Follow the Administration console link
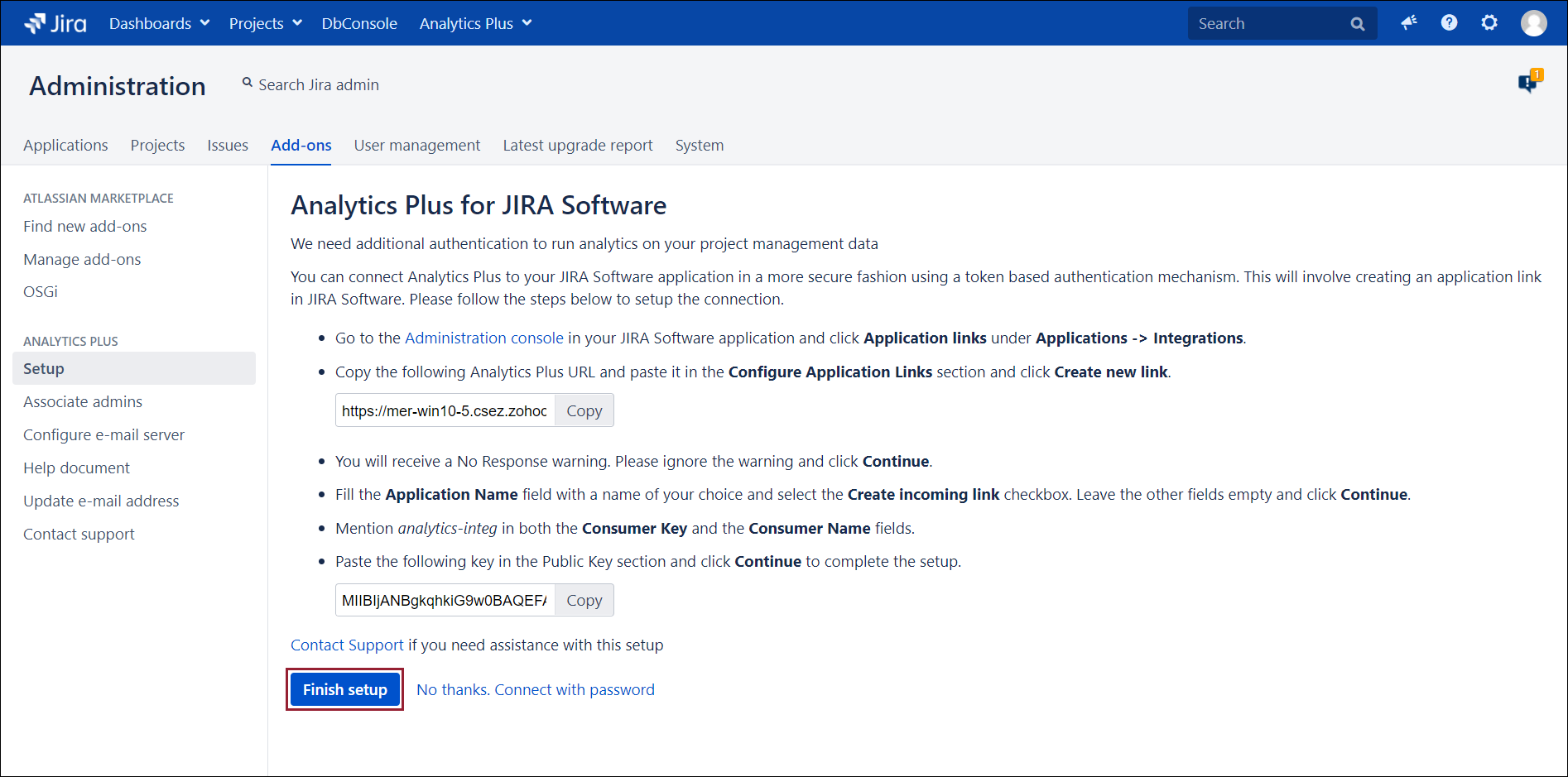1568x777 pixels. tap(483, 338)
